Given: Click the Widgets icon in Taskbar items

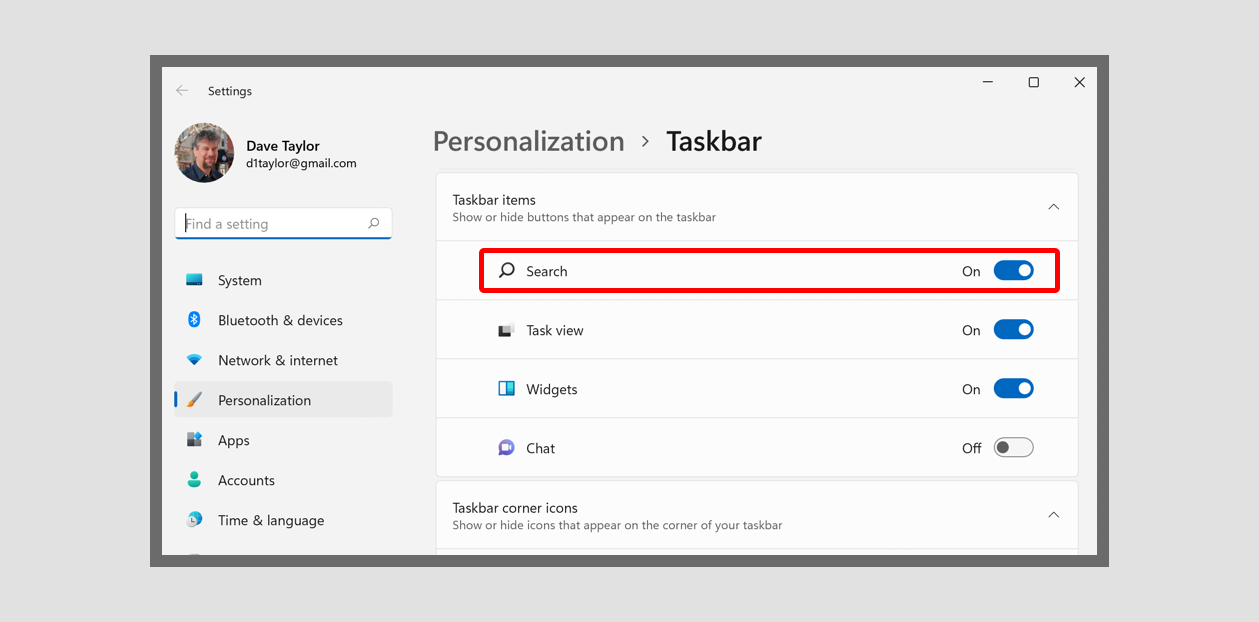Looking at the screenshot, I should pos(505,389).
